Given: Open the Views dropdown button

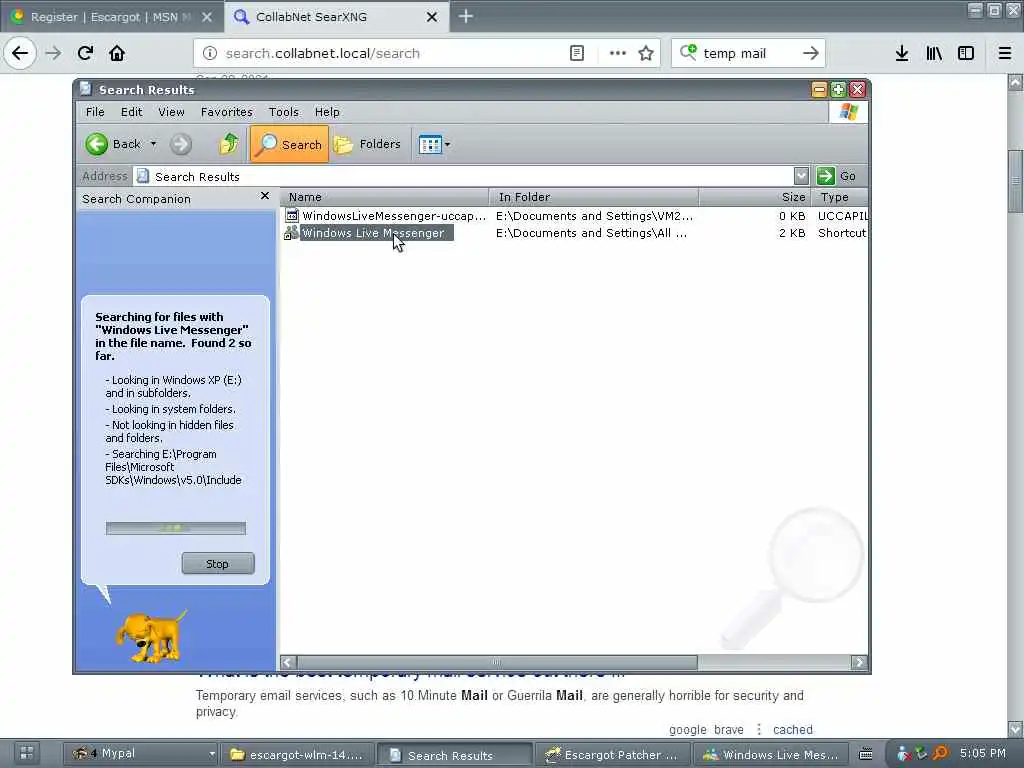Looking at the screenshot, I should click(434, 144).
